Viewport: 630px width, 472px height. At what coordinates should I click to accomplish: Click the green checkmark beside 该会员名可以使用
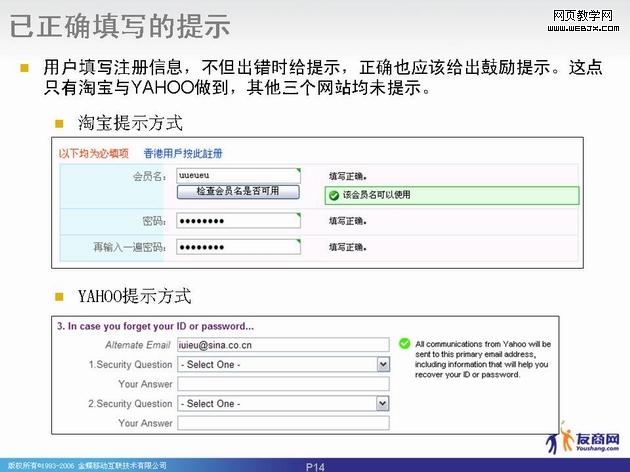(x=334, y=195)
